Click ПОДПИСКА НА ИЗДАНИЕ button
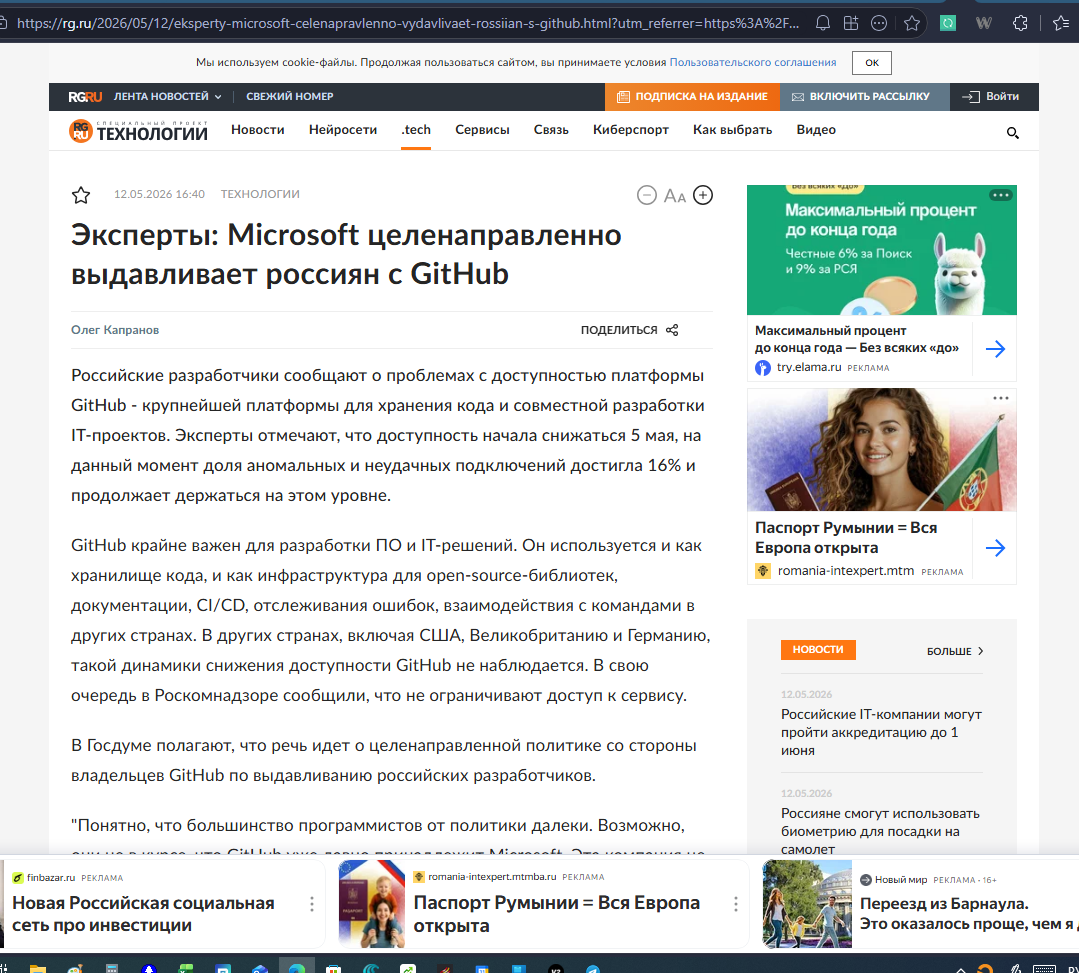Image resolution: width=1079 pixels, height=973 pixels. (x=692, y=97)
